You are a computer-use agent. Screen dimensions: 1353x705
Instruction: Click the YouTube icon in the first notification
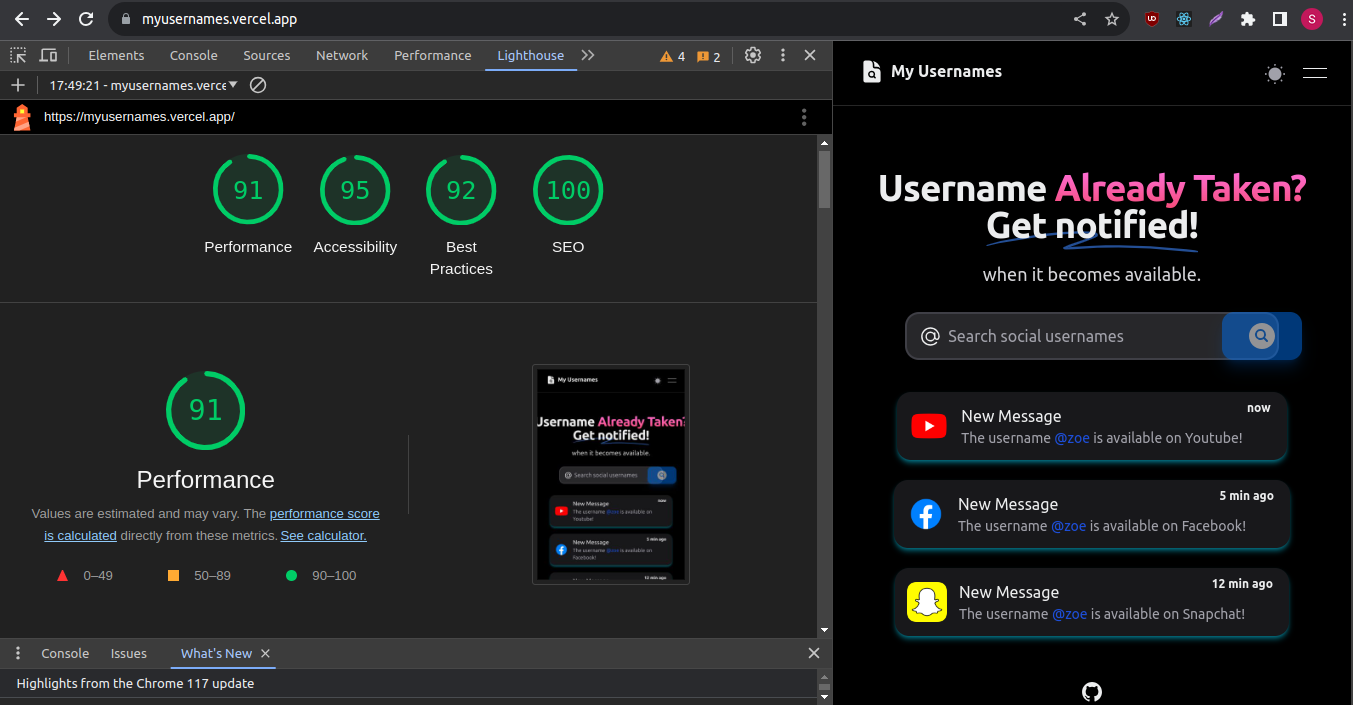pos(928,425)
